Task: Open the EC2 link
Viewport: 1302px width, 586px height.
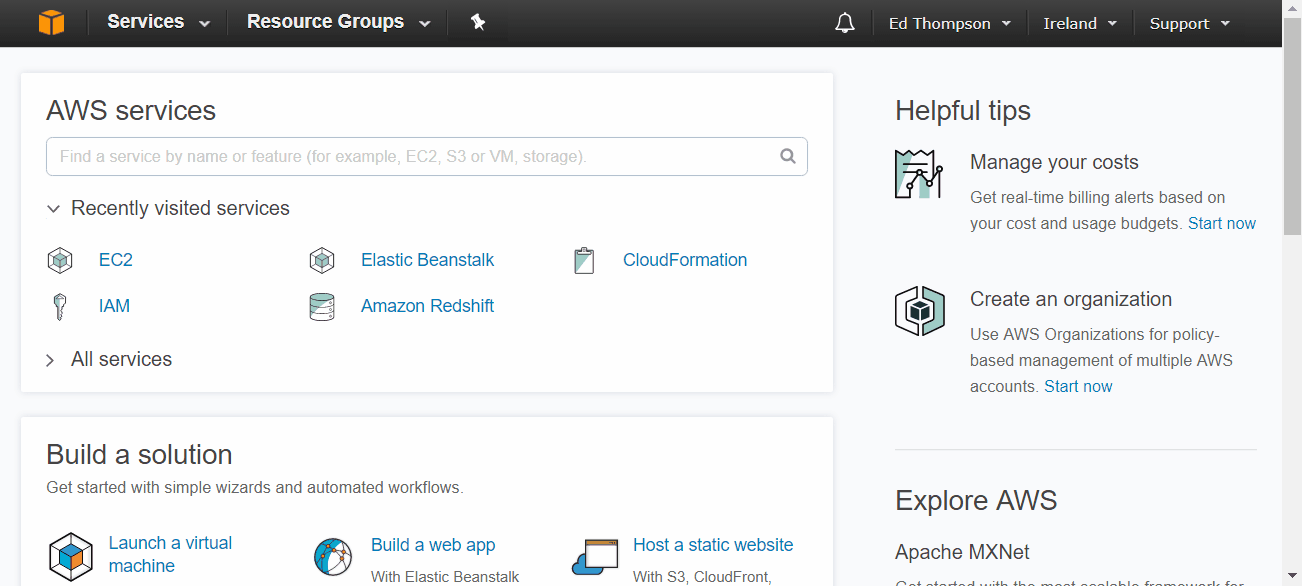Action: click(x=116, y=260)
